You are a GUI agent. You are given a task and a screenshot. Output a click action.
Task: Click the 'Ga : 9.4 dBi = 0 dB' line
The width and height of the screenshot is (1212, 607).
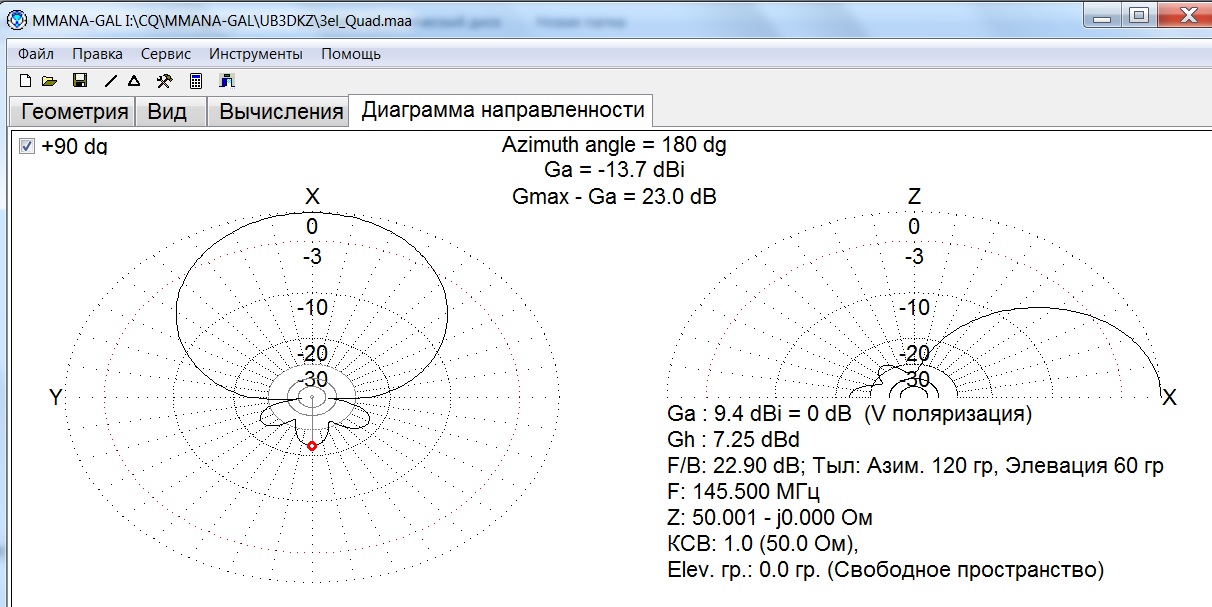click(x=849, y=414)
